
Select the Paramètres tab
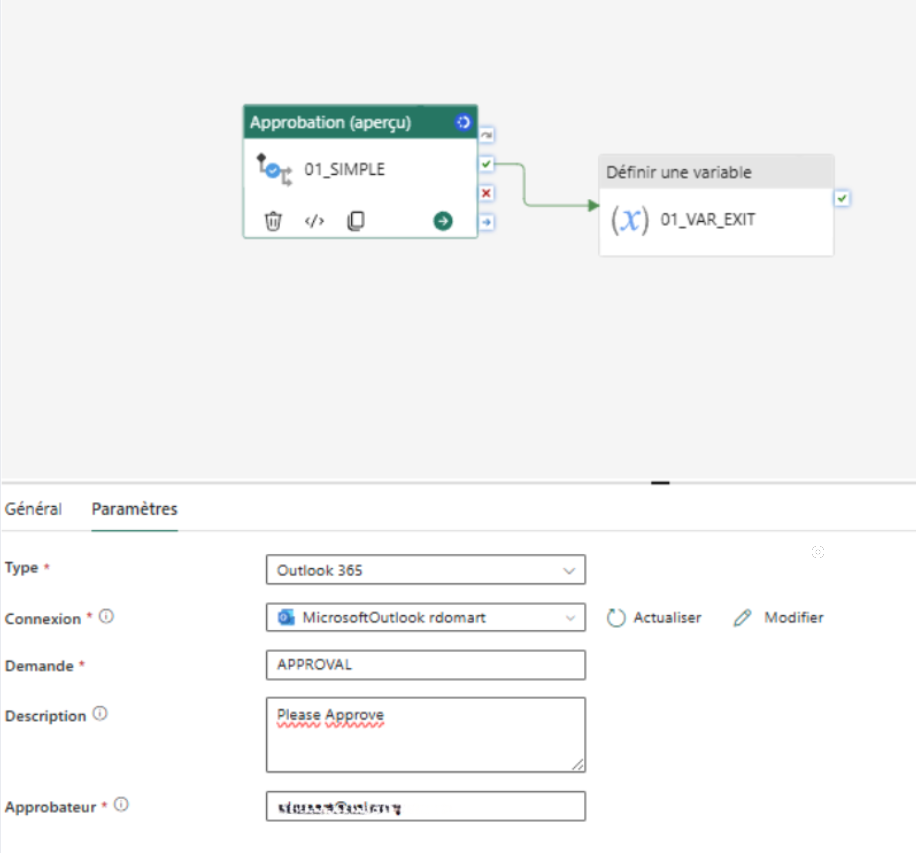(x=134, y=509)
